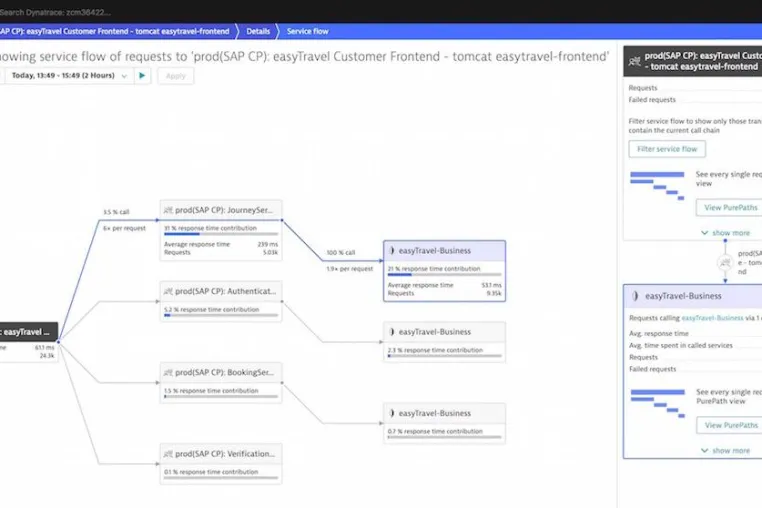Click the easyTravel-Business icon in sidebar panel
This screenshot has width=762, height=508.
tap(635, 296)
